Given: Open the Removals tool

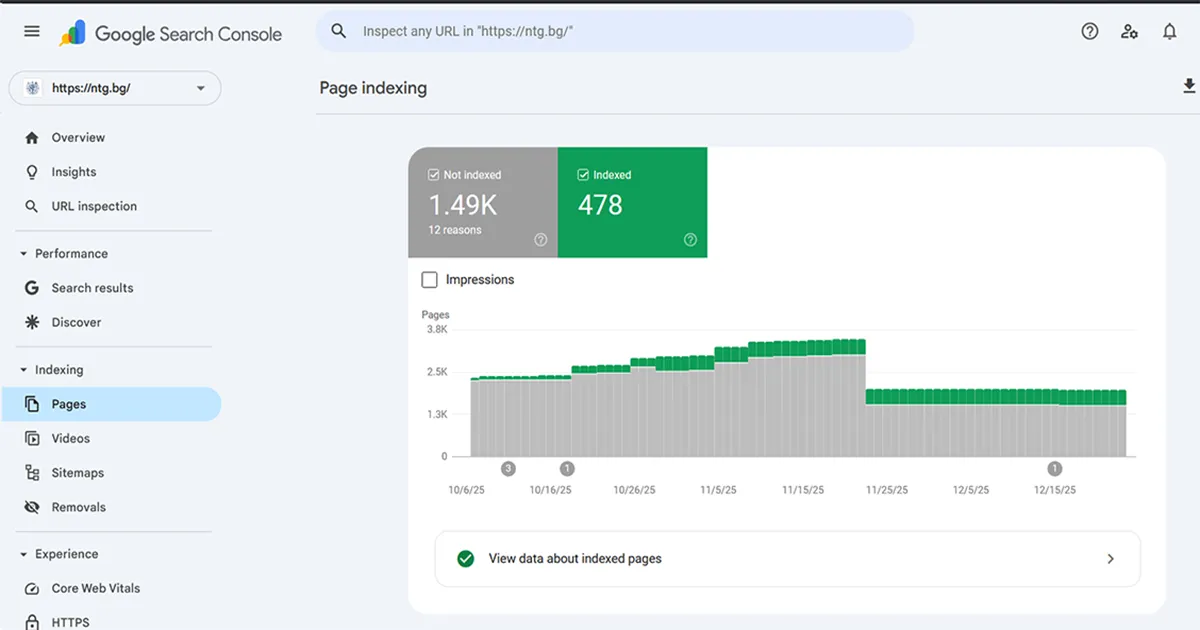Looking at the screenshot, I should click(x=80, y=507).
